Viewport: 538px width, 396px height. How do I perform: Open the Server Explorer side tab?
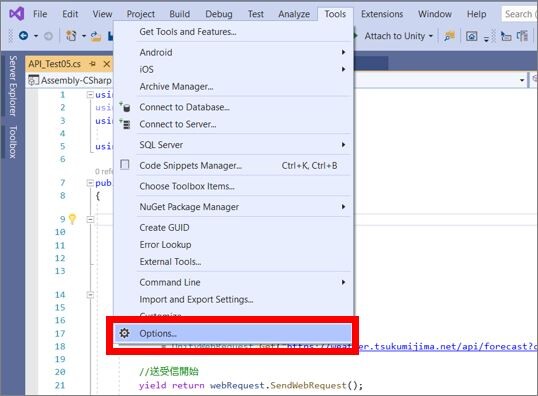click(12, 86)
